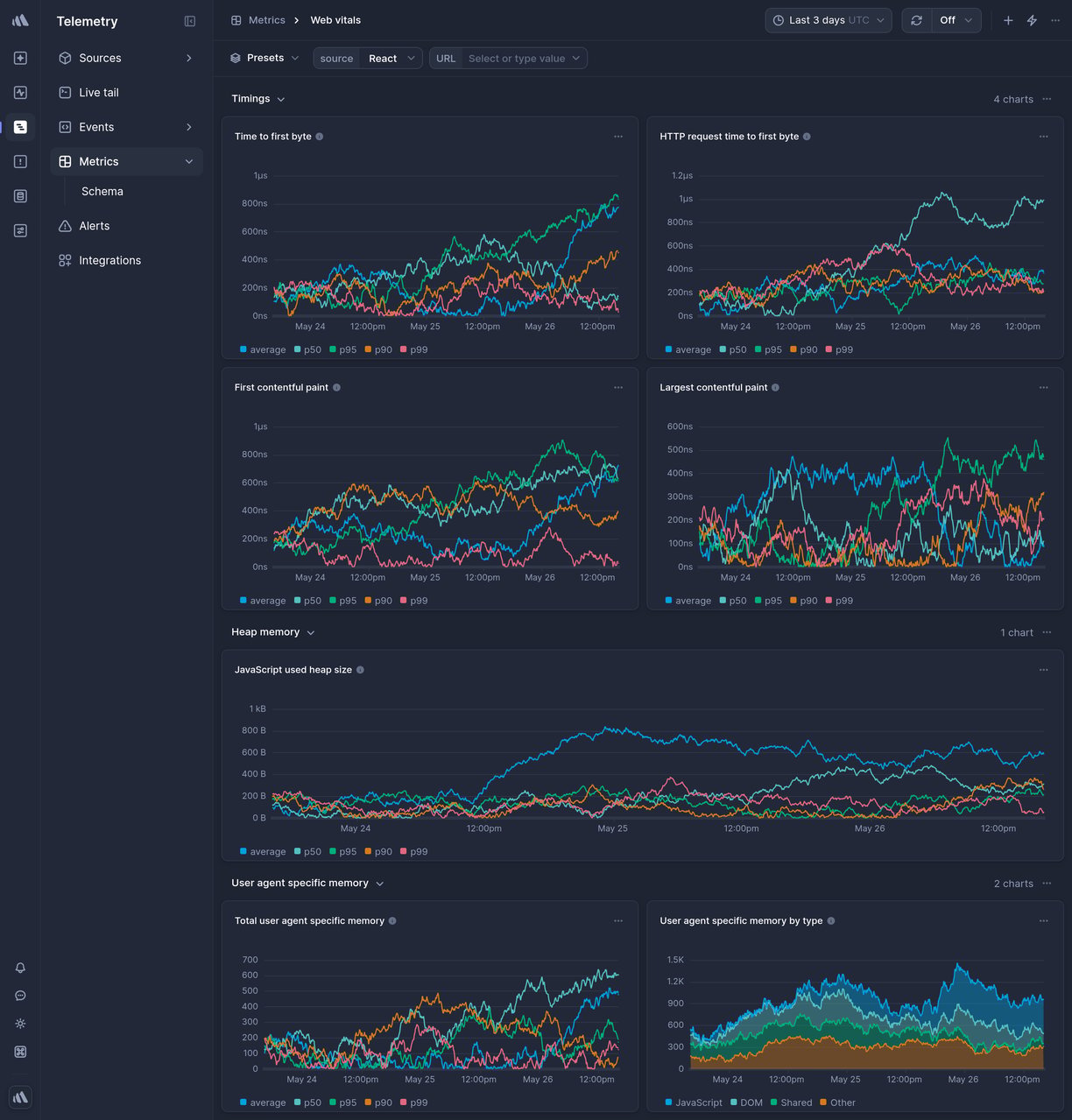Open User agent specific memory section options
This screenshot has height=1120, width=1072.
point(1047,884)
